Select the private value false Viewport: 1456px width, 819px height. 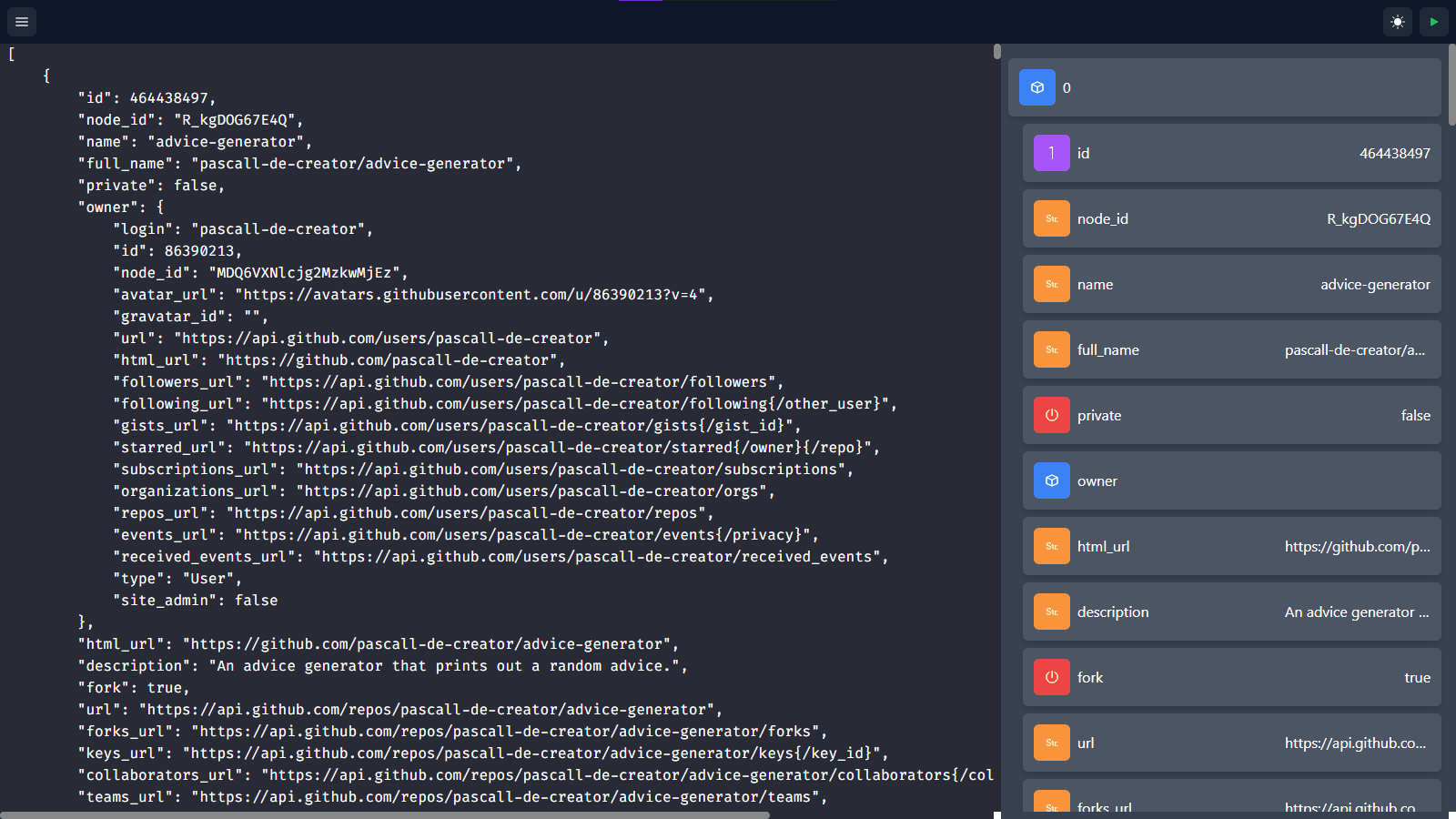coord(1416,415)
